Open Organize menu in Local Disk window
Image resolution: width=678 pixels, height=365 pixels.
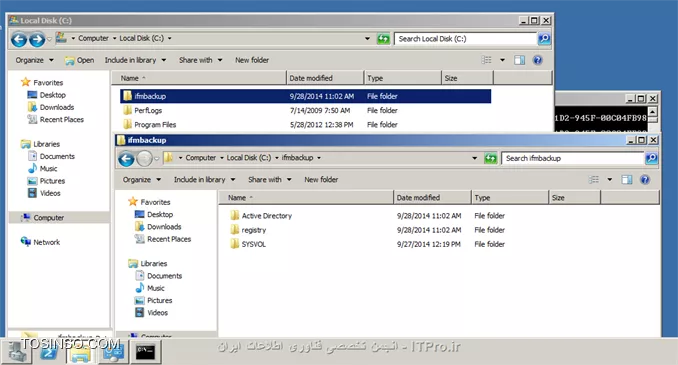tap(35, 60)
